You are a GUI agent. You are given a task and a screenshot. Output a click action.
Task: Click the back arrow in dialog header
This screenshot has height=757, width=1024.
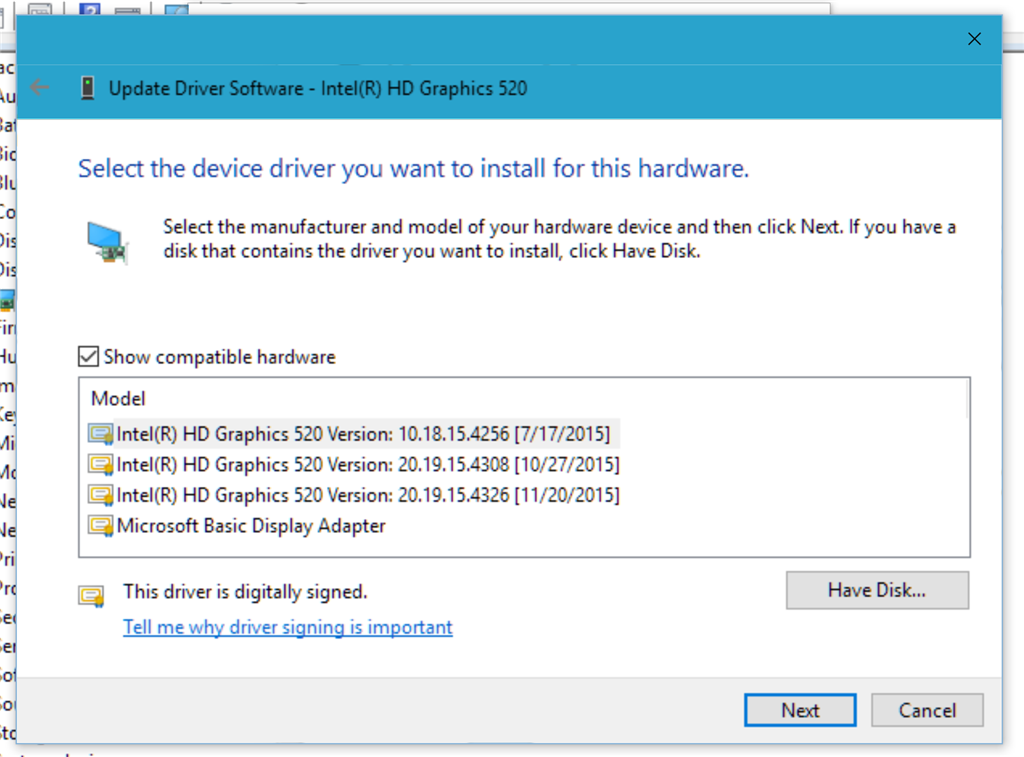pyautogui.click(x=40, y=87)
